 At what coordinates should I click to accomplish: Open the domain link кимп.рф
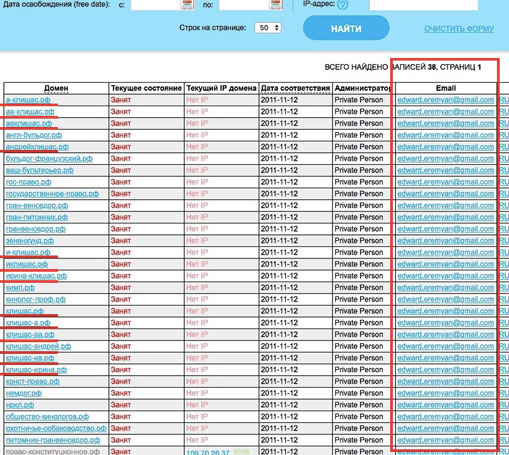[20, 287]
